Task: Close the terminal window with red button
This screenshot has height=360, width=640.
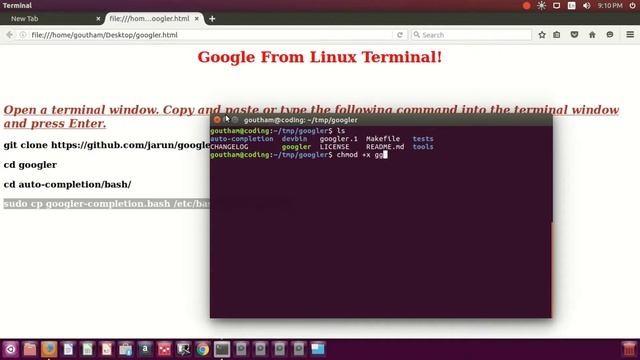Action: pos(217,120)
